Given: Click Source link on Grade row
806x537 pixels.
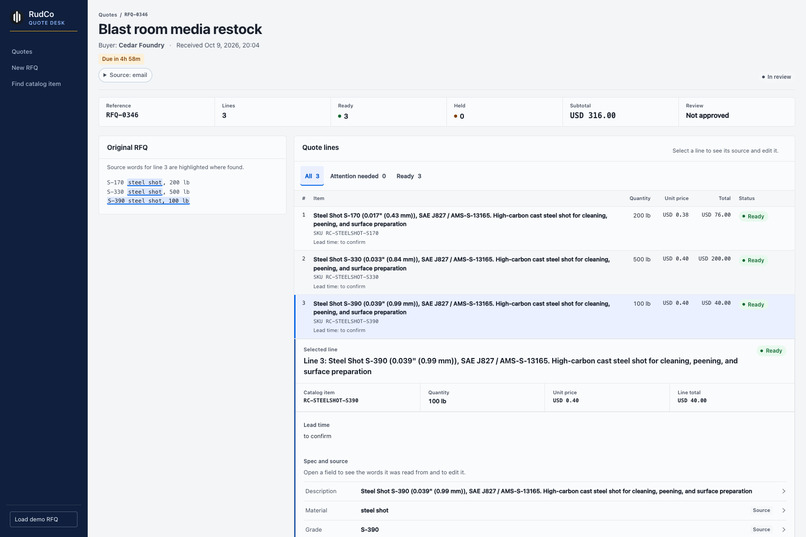Looking at the screenshot, I should click(x=761, y=529).
